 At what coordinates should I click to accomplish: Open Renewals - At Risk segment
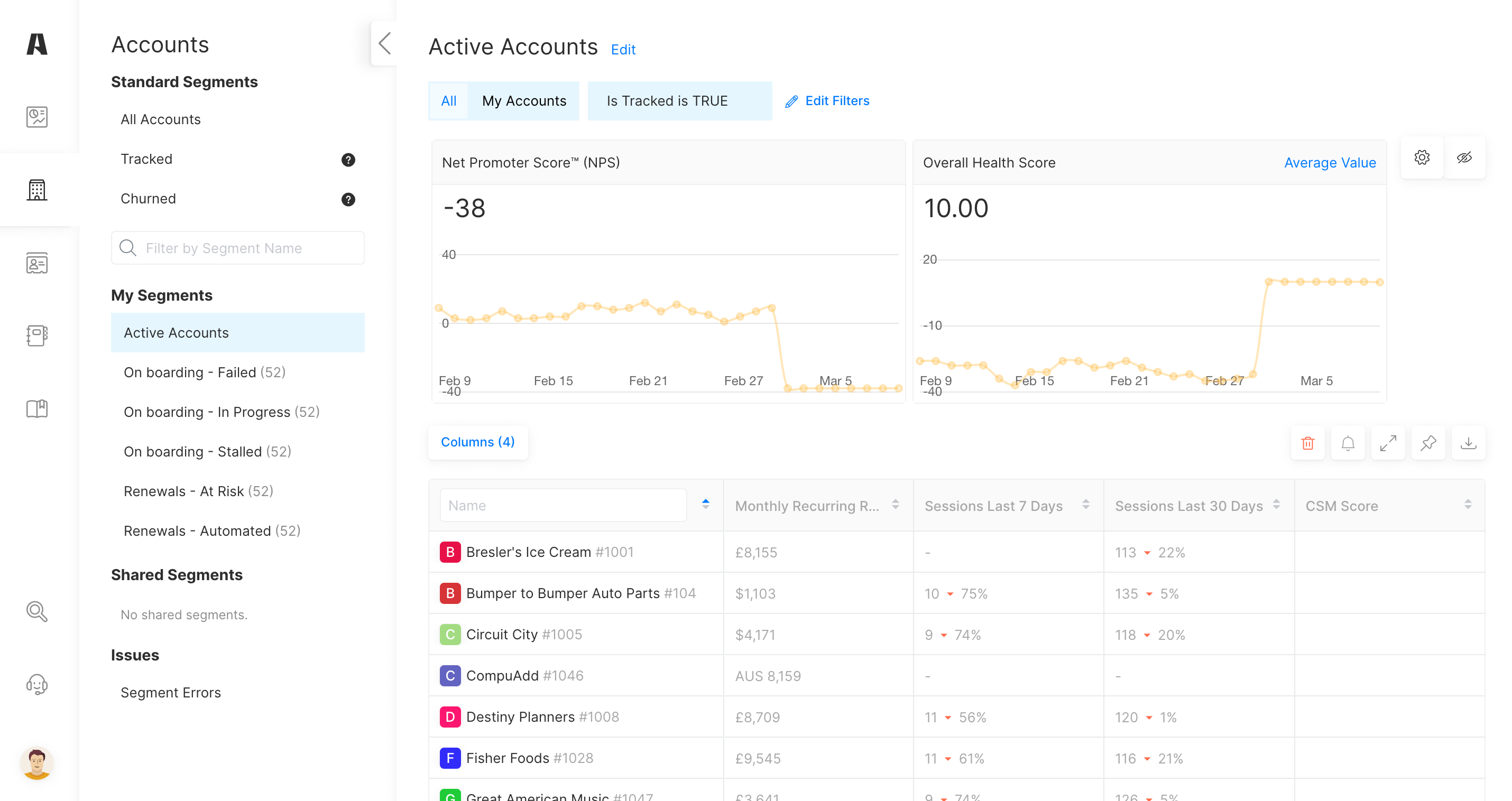point(198,490)
